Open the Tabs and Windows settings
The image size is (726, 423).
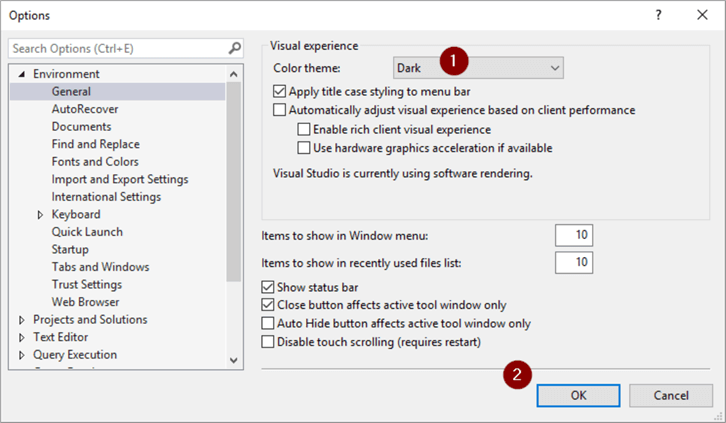pos(100,267)
